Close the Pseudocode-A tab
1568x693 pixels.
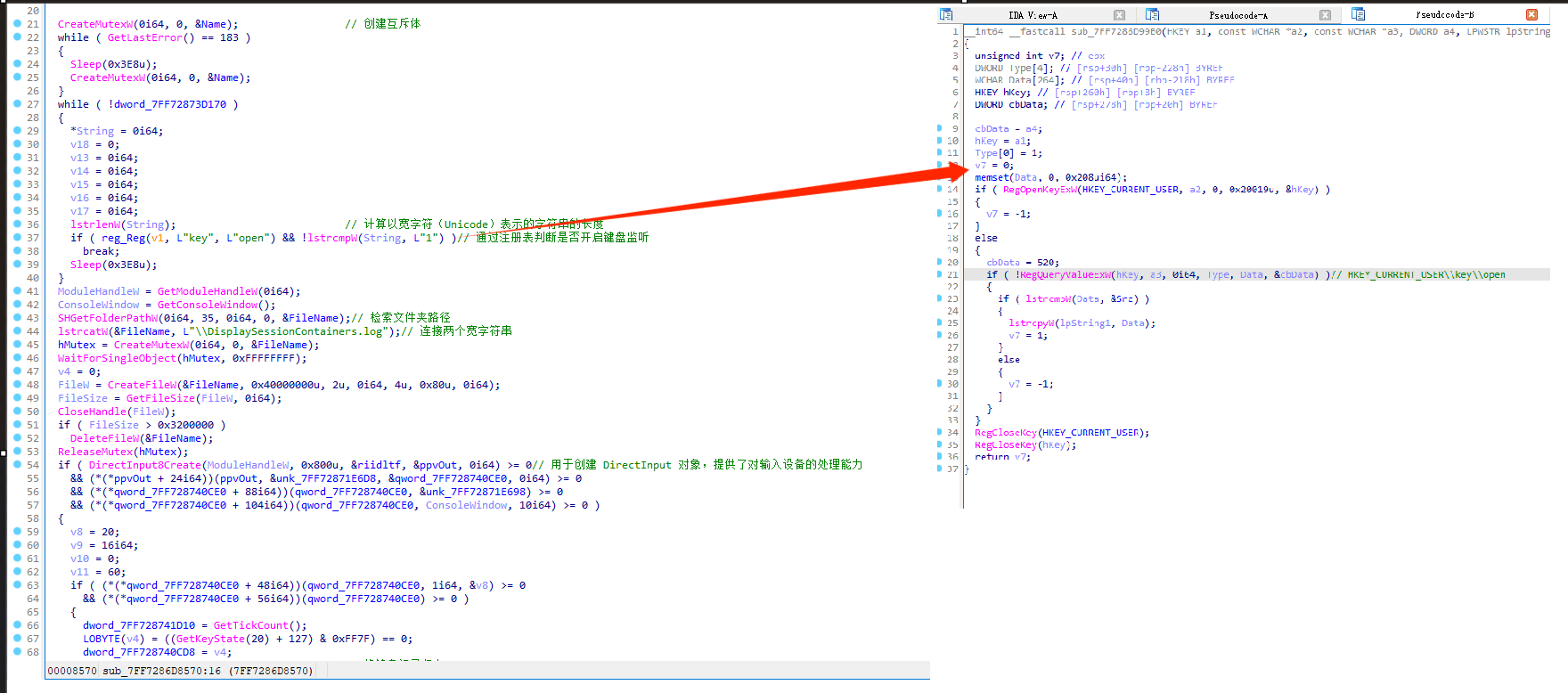pos(1325,15)
